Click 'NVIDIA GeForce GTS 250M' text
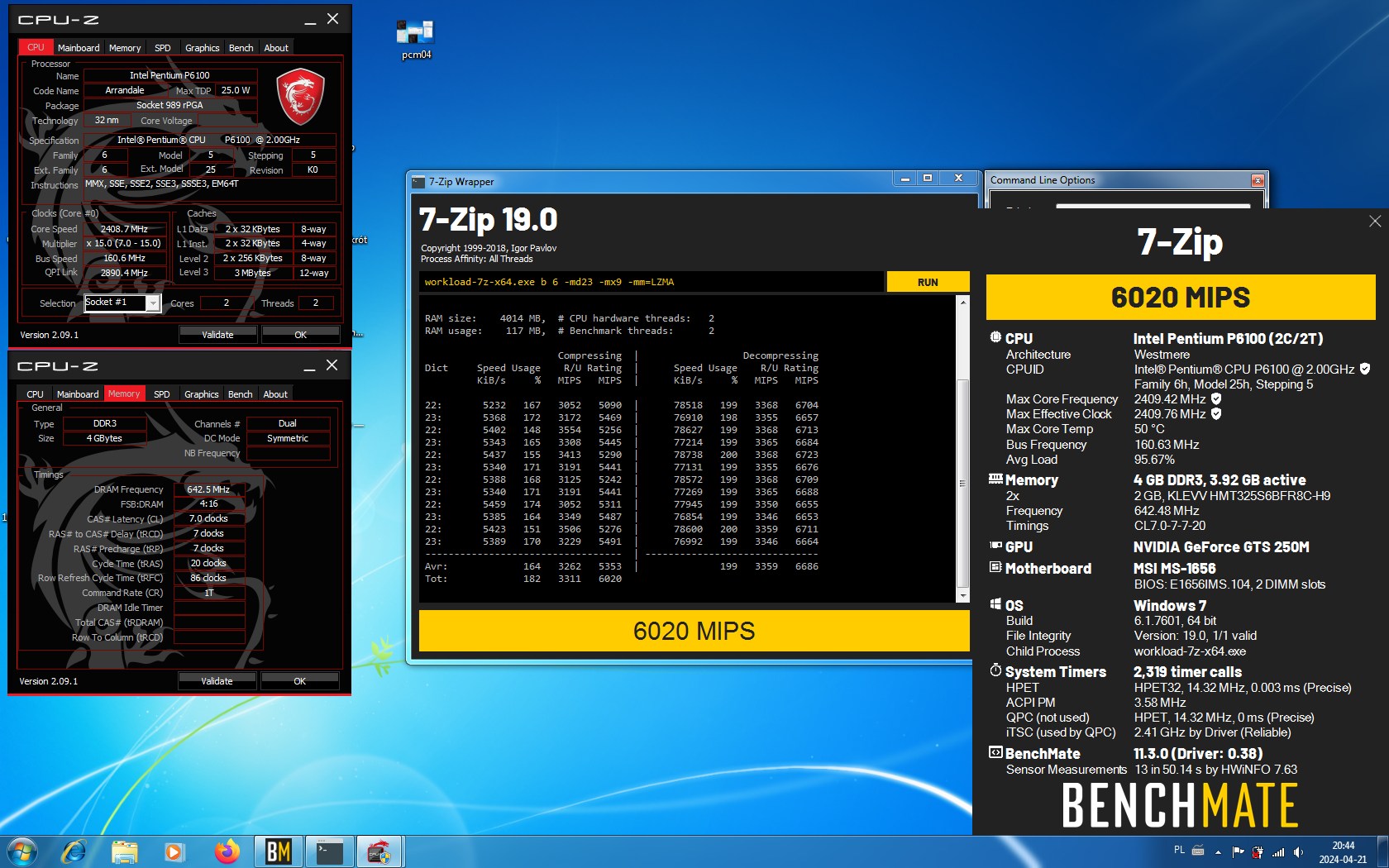 point(1221,546)
